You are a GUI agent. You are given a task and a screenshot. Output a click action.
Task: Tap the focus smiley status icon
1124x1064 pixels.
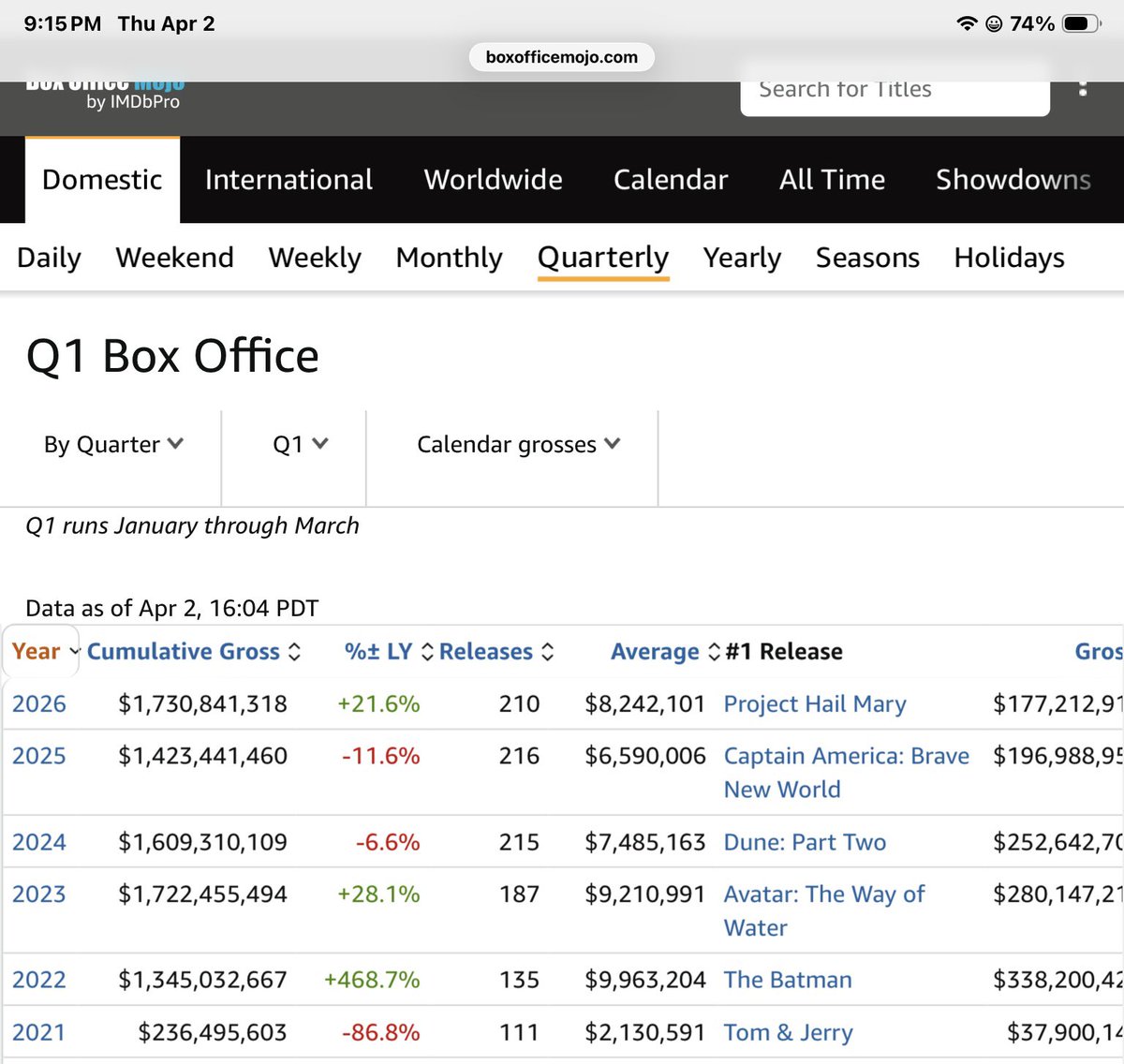coord(994,24)
